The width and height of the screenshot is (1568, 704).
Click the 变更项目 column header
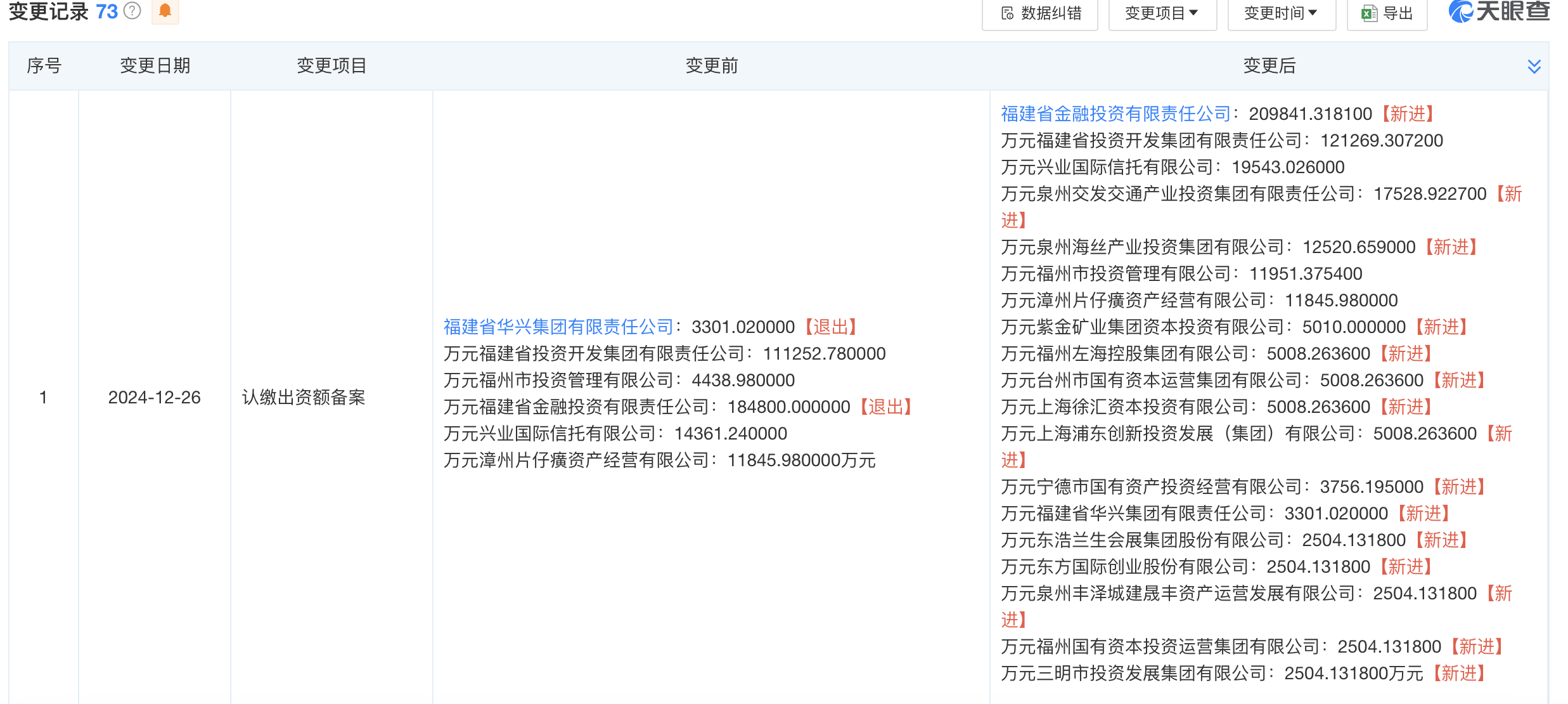click(331, 65)
